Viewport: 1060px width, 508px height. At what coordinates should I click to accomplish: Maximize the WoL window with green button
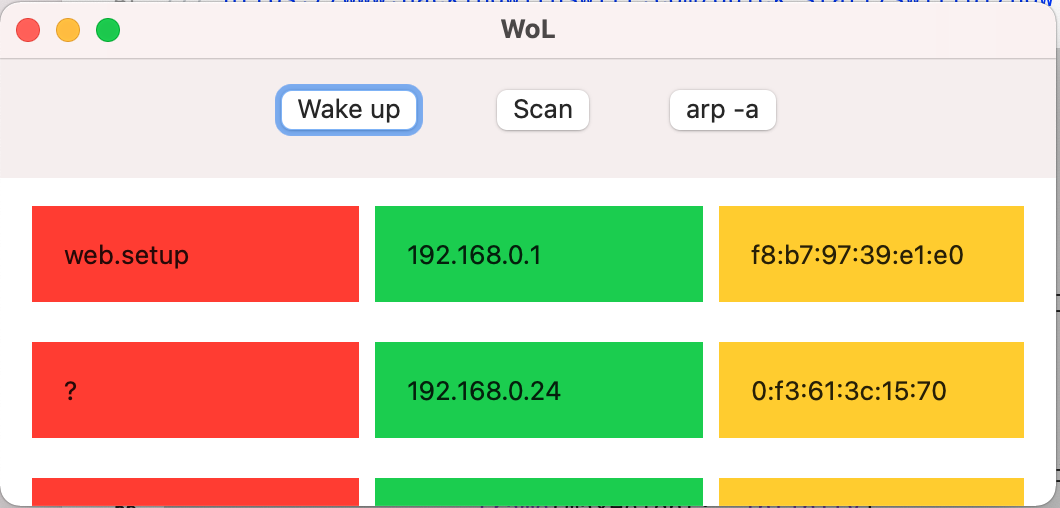(x=108, y=30)
